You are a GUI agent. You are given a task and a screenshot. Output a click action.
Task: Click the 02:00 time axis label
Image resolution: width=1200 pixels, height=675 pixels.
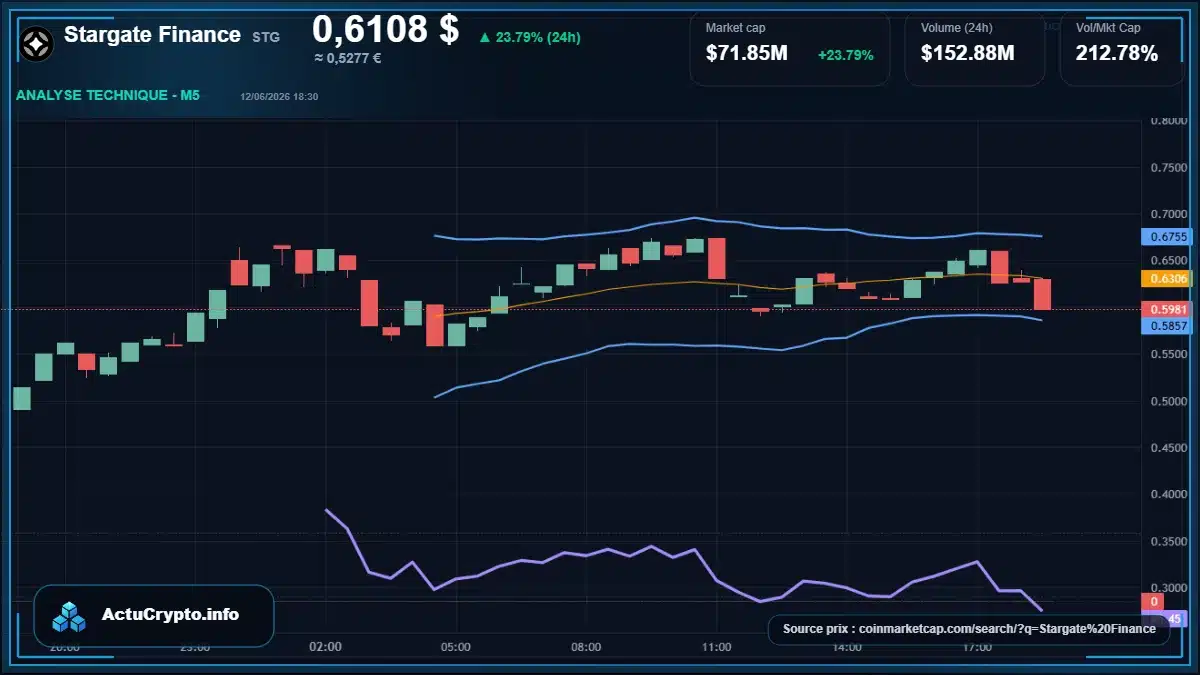(326, 647)
